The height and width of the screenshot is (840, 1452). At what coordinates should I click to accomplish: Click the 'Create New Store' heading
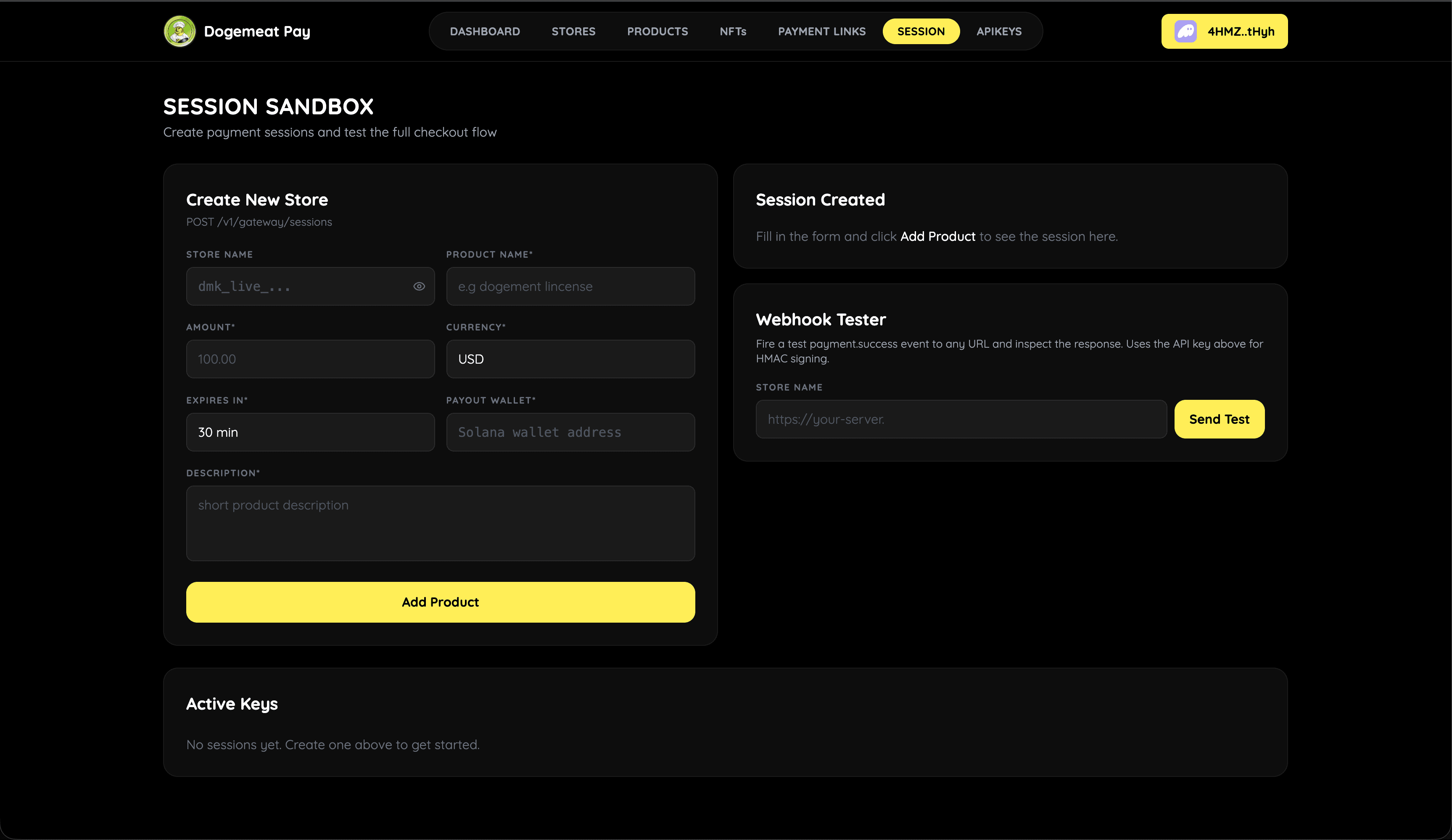click(257, 200)
